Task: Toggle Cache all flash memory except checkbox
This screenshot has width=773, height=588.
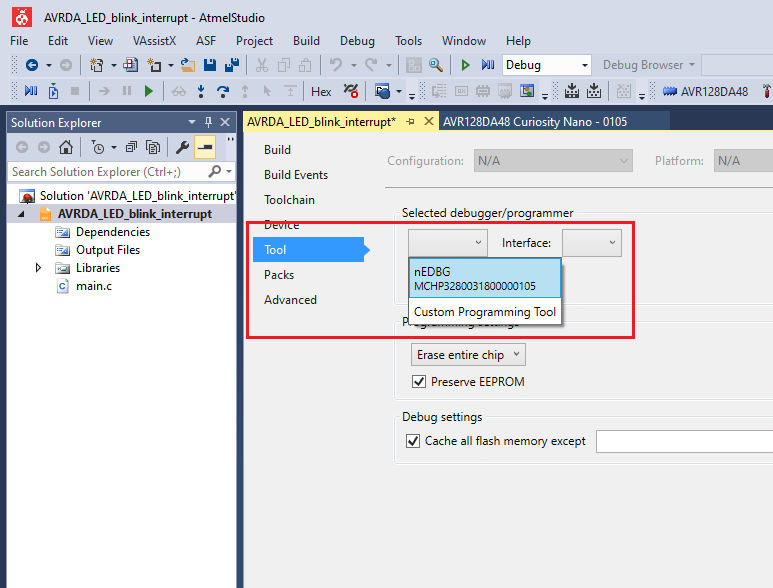Action: 413,441
